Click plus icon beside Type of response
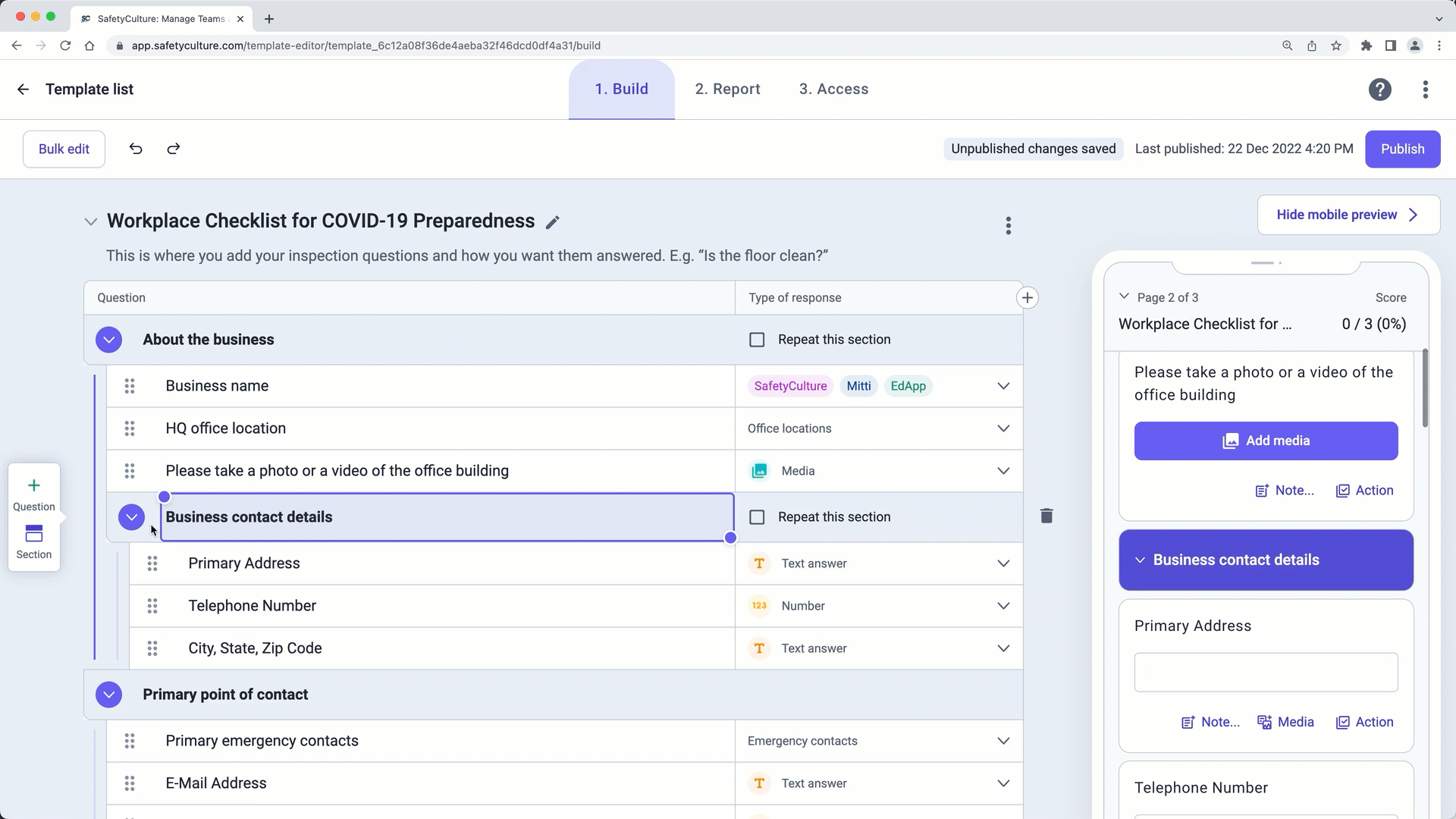The image size is (1456, 819). coord(1027,298)
